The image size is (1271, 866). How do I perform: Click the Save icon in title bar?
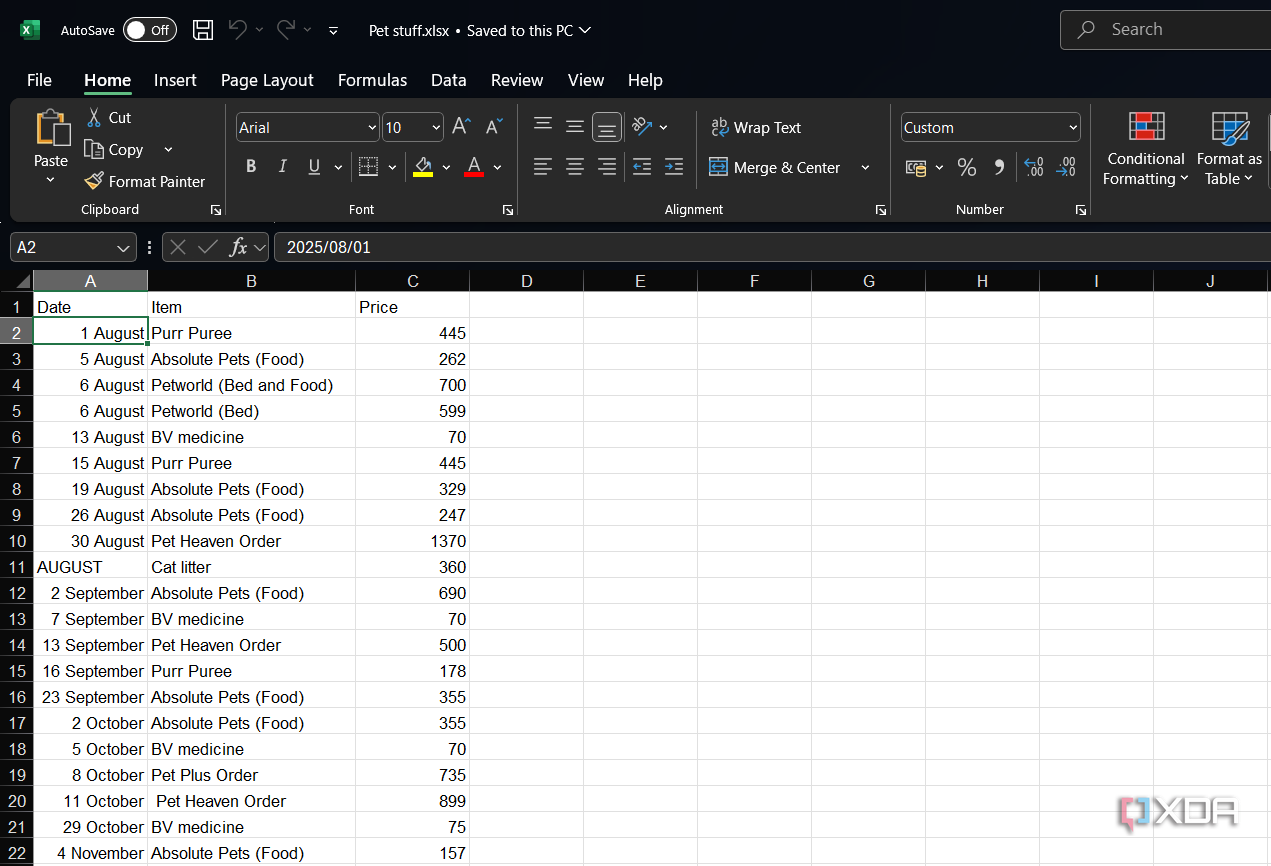(x=203, y=30)
